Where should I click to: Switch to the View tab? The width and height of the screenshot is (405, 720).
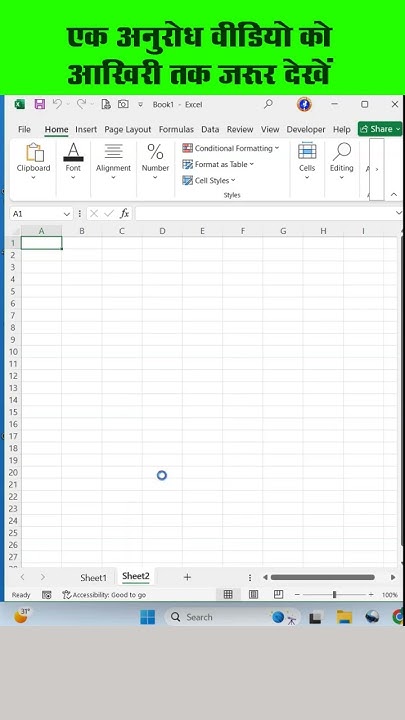(270, 129)
